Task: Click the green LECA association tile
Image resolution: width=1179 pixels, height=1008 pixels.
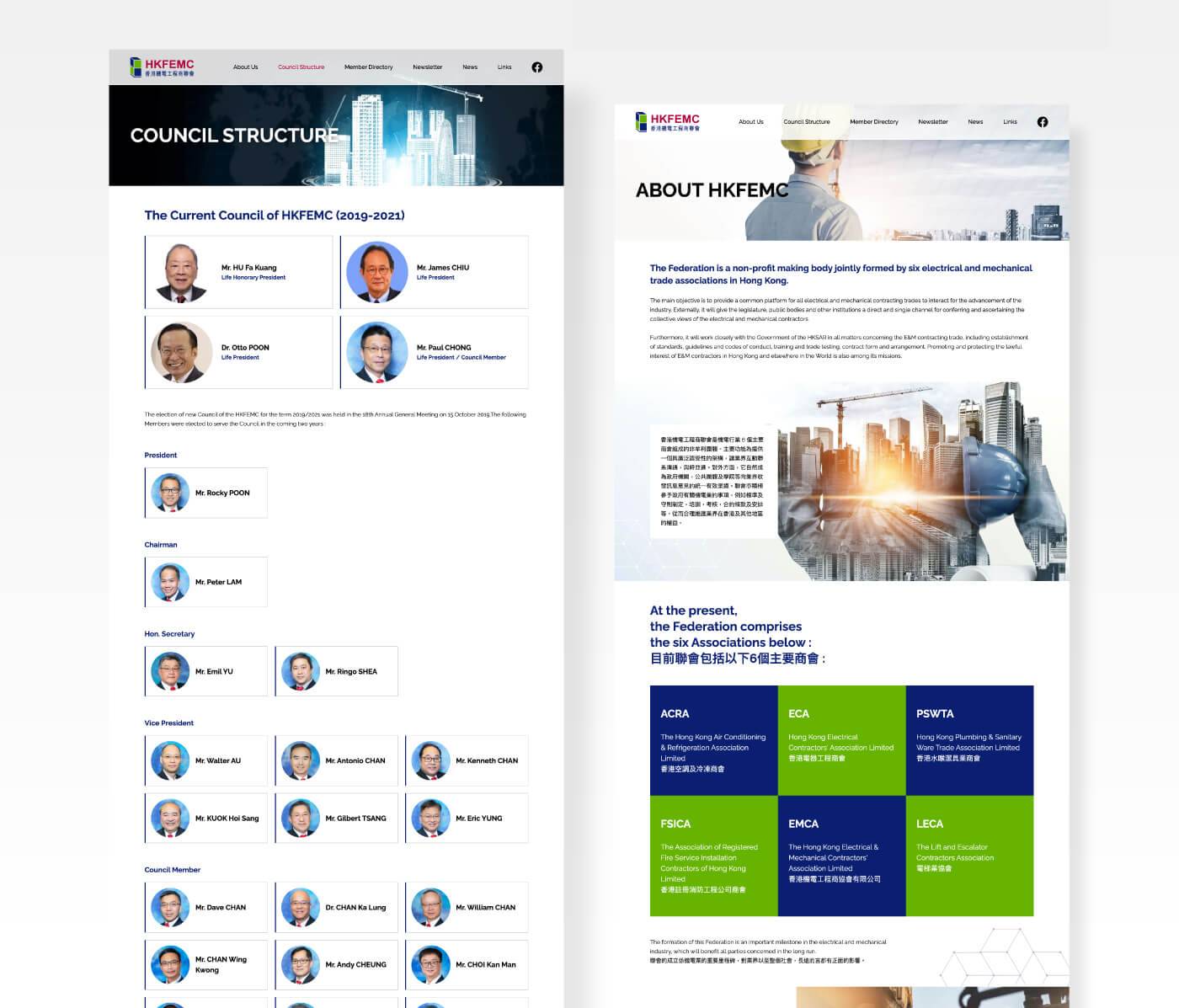Action: pos(968,856)
